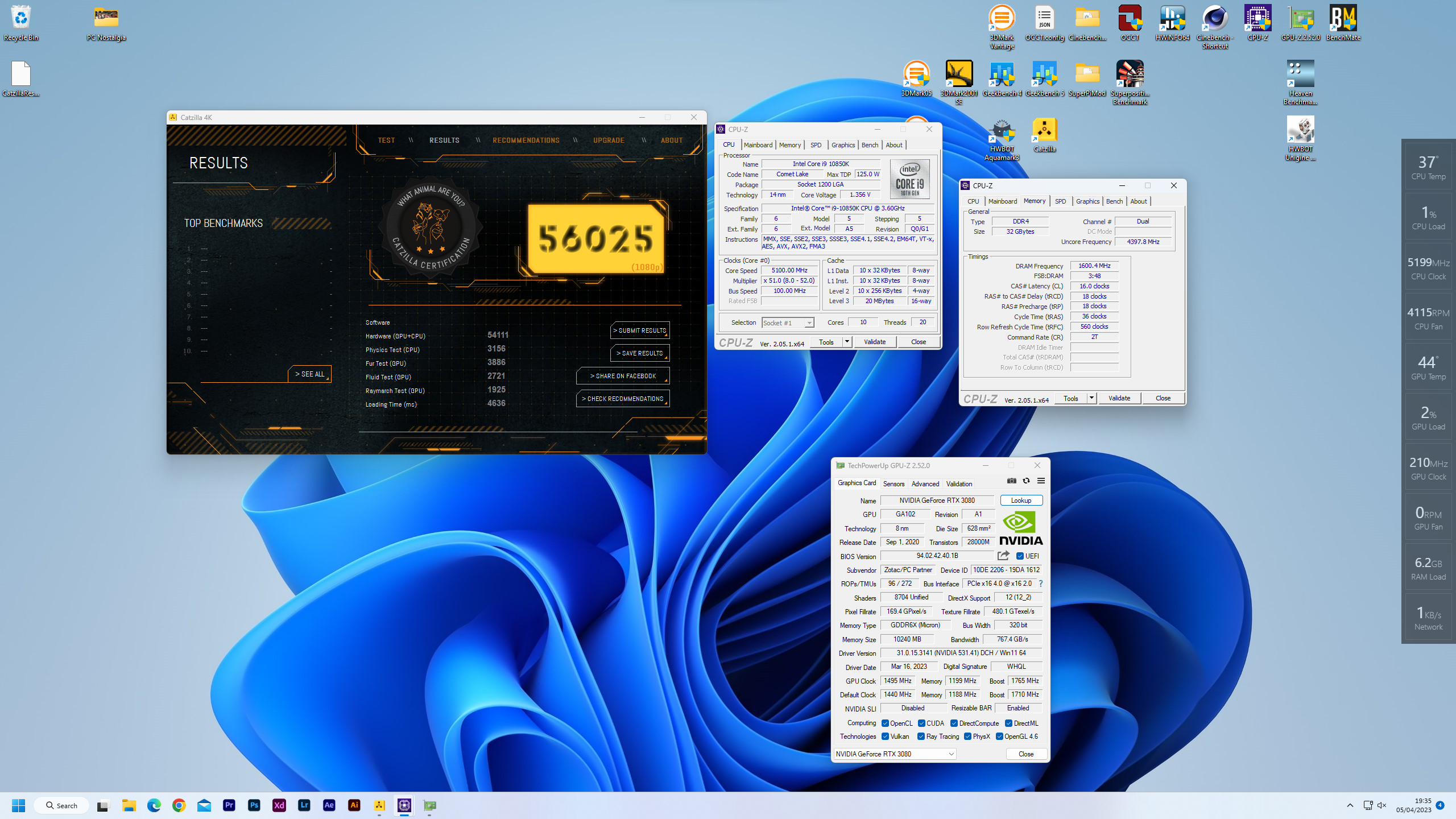1456x819 pixels.
Task: Launch the HWiNFO64 desktop shortcut
Action: (1172, 23)
